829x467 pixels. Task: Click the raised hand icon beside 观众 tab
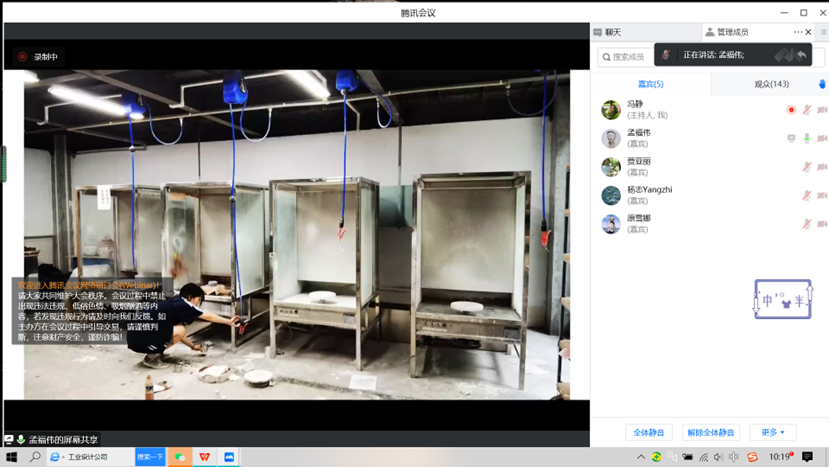[822, 84]
